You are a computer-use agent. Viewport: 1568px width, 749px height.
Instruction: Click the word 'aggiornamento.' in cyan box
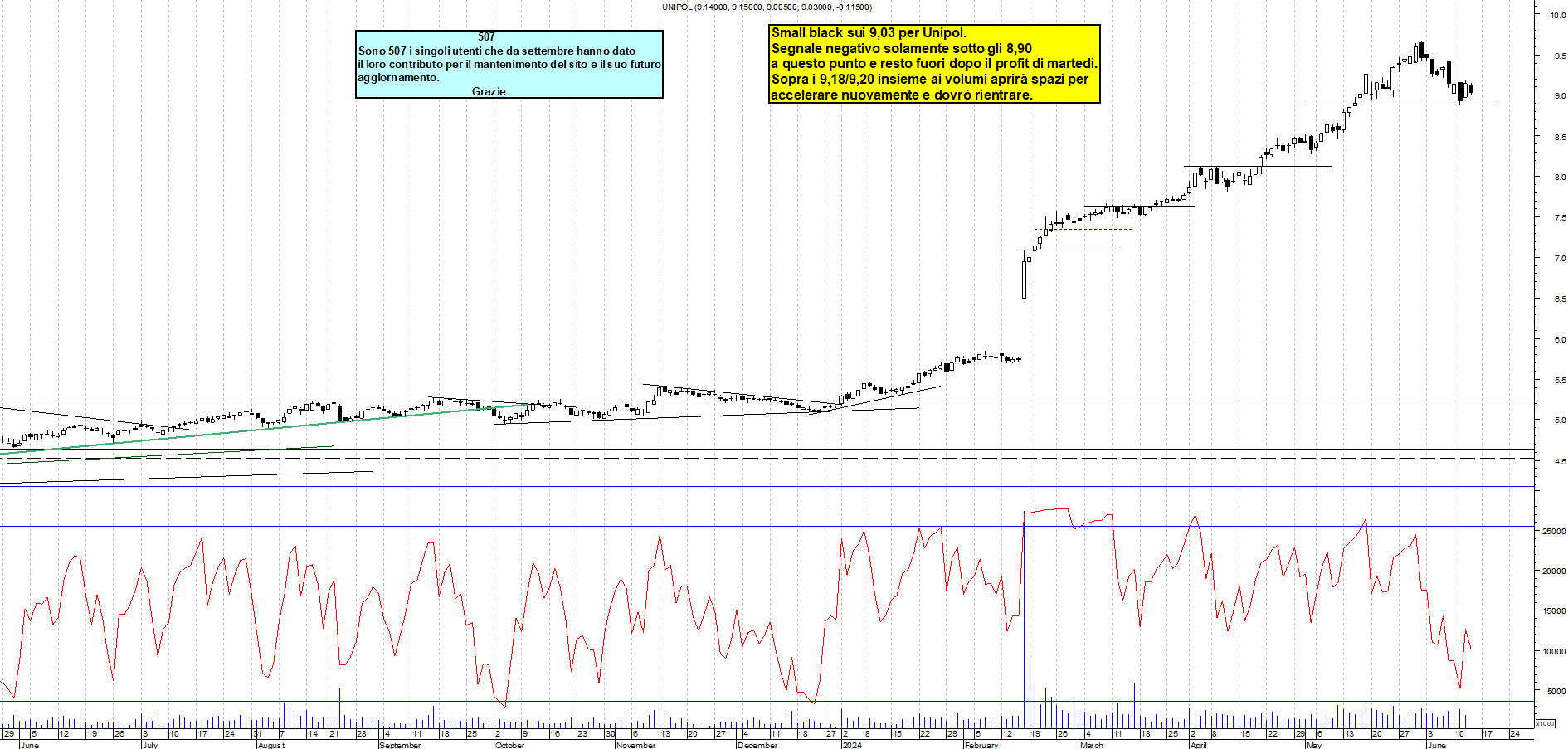point(398,77)
